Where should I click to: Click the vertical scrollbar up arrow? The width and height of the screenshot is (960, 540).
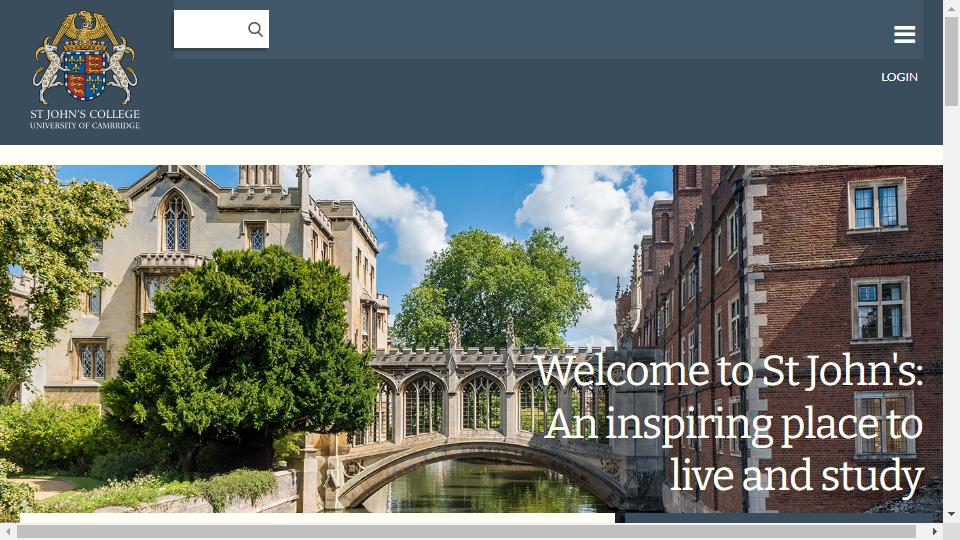(951, 7)
